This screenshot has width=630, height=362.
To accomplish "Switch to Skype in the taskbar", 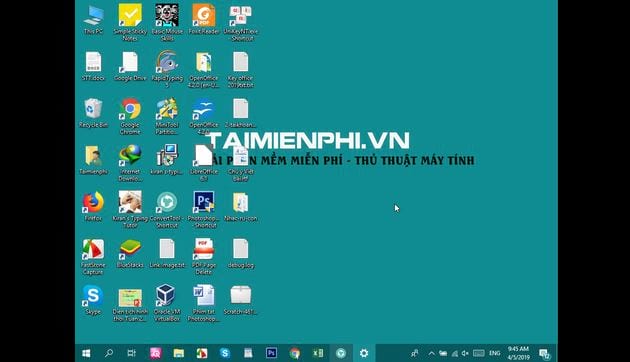I will point(225,353).
